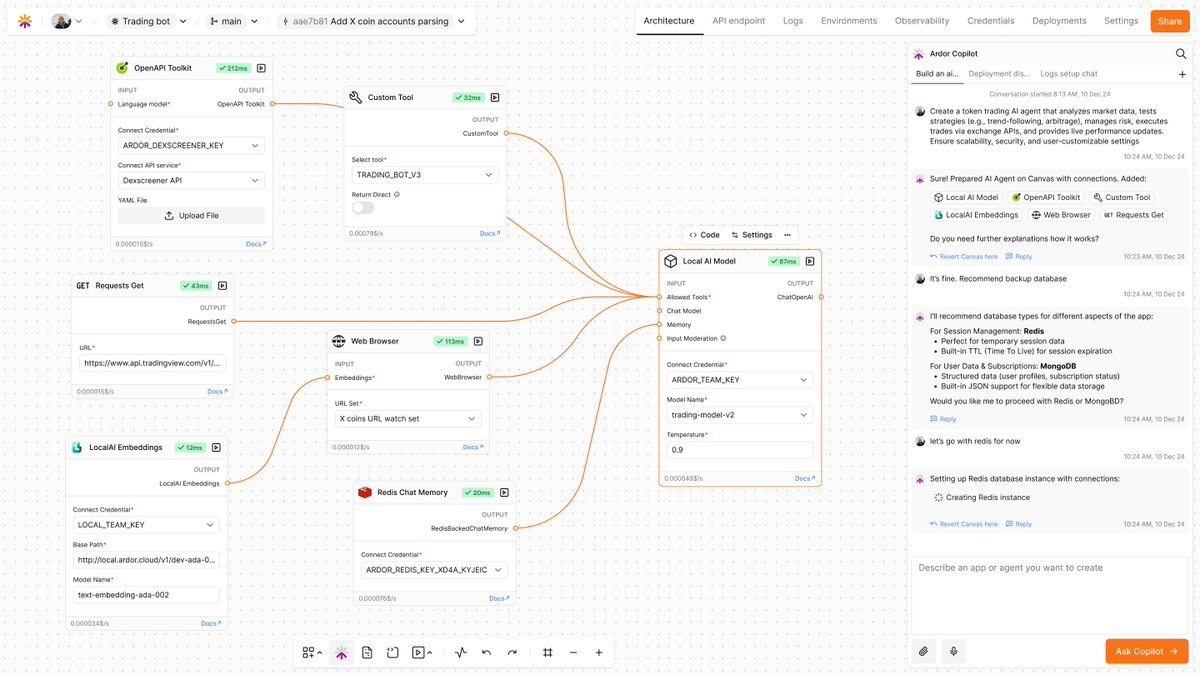Open Docs link in Custom Tool node
The height and width of the screenshot is (675, 1200).
(489, 234)
